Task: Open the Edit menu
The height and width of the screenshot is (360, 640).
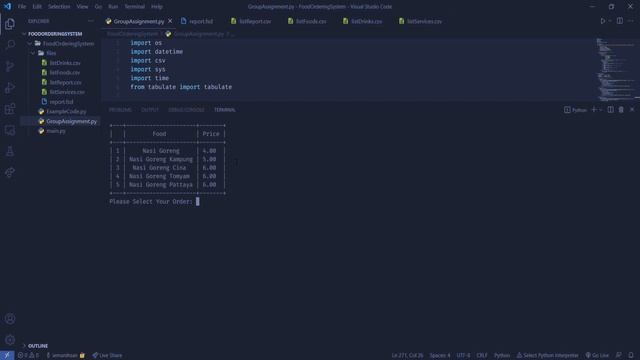Action: click(37, 7)
